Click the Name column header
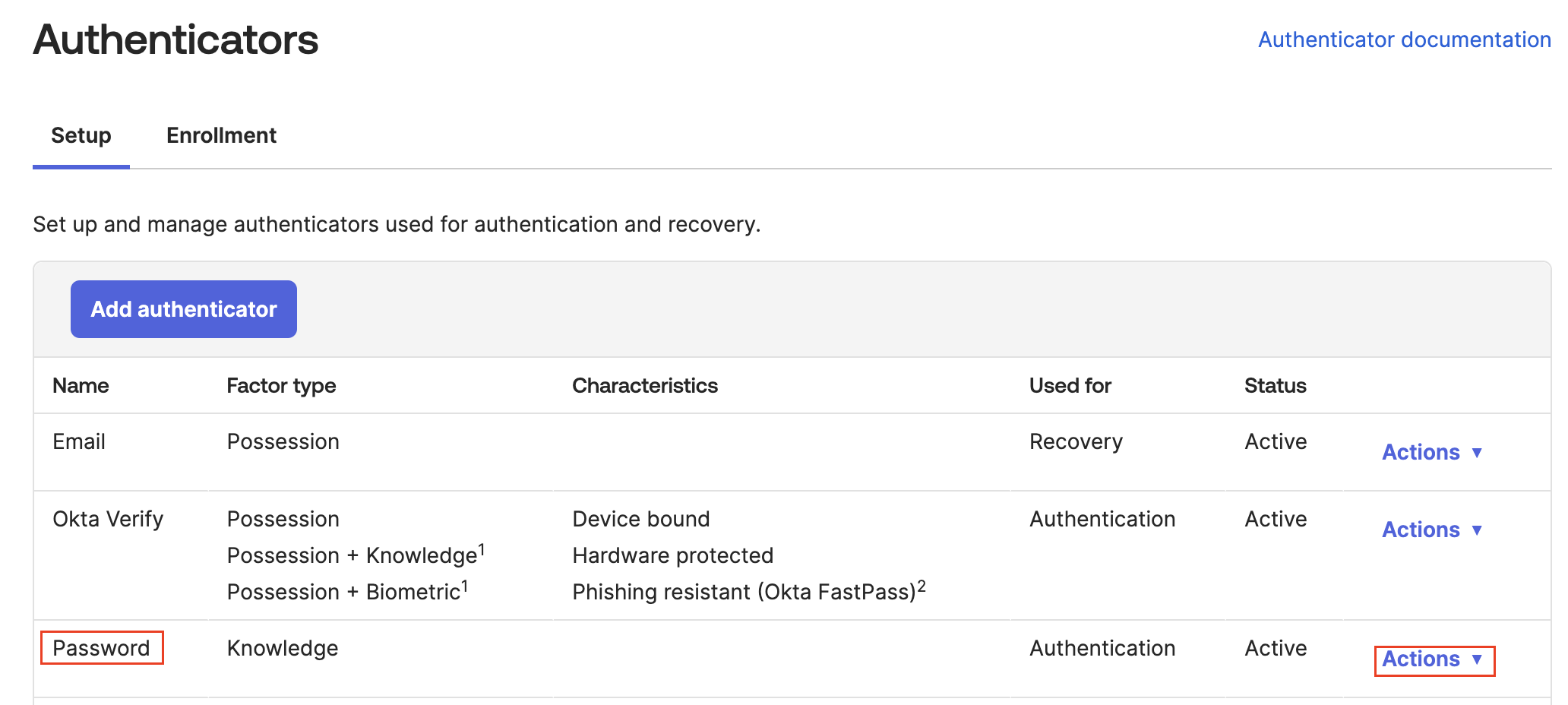The height and width of the screenshot is (705, 1568). [80, 385]
